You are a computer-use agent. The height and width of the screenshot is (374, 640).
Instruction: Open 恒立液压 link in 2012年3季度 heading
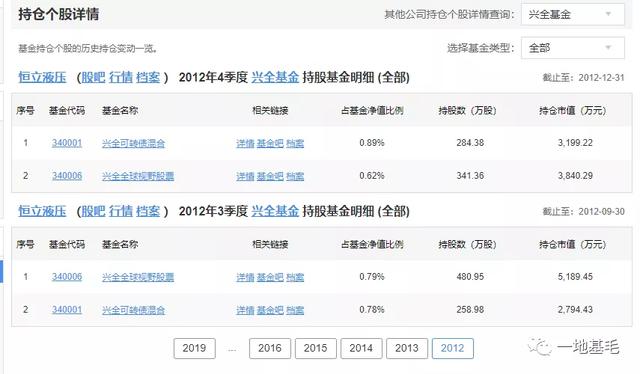click(42, 211)
